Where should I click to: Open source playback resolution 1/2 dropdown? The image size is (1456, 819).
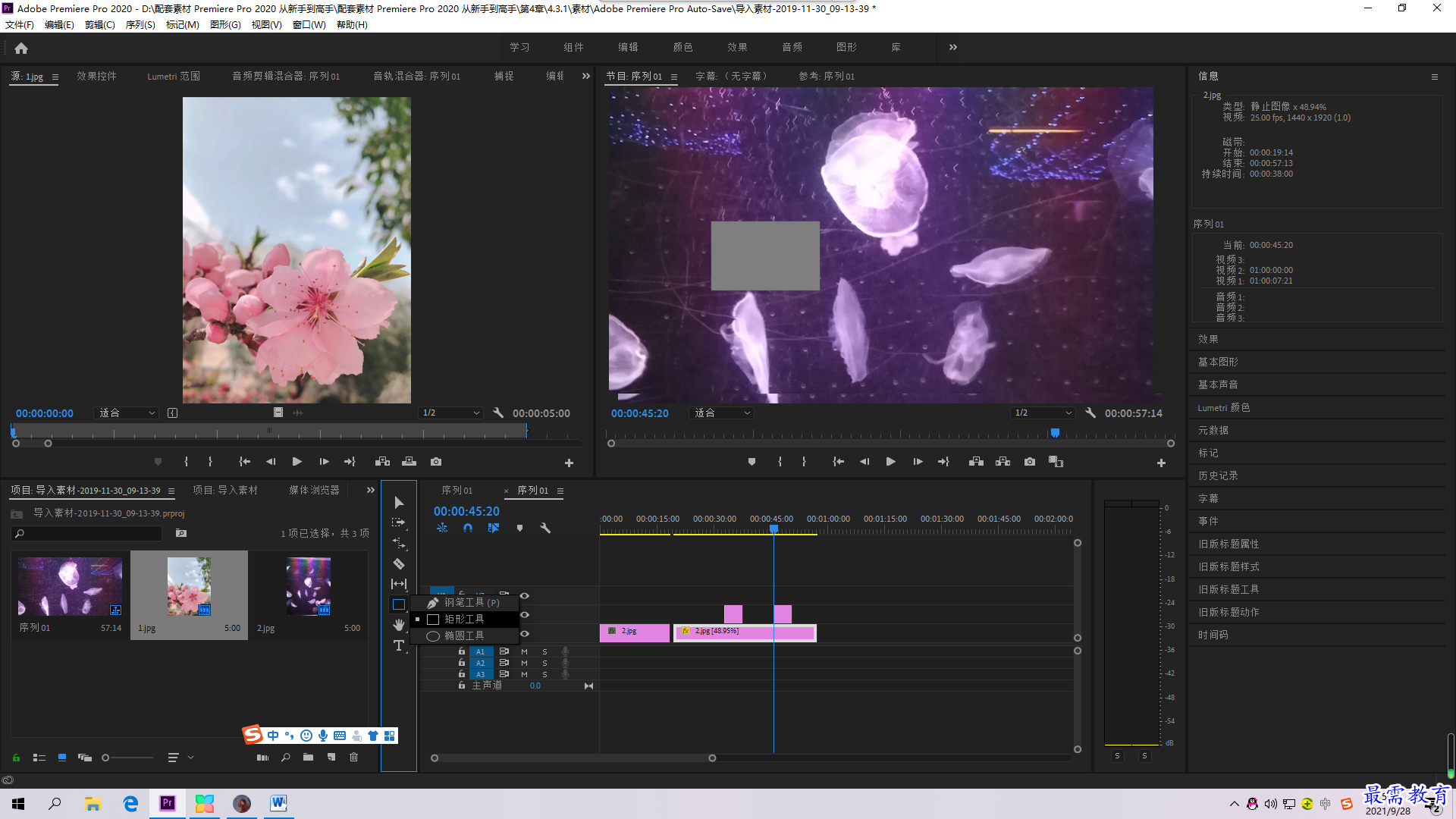451,413
